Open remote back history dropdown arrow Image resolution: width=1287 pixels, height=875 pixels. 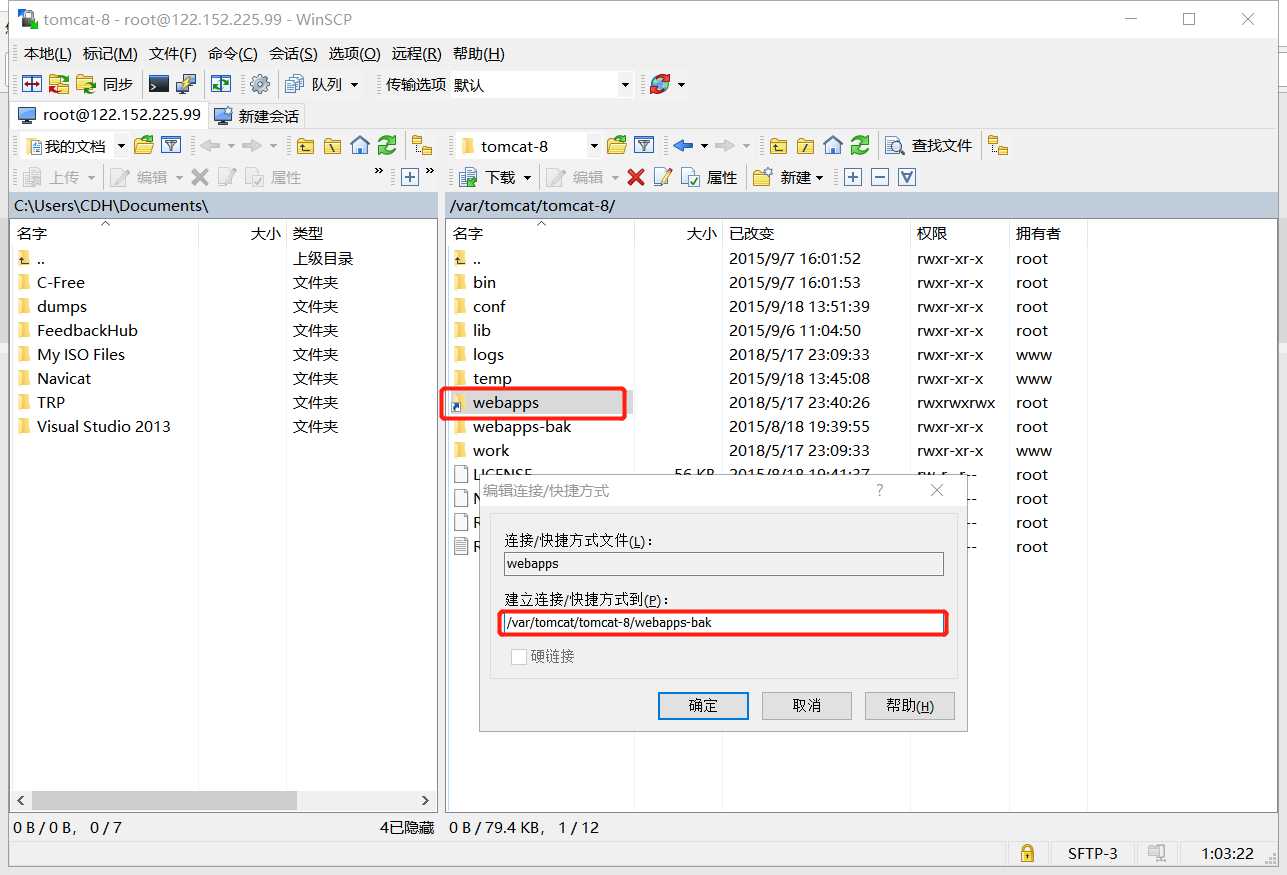pos(704,146)
